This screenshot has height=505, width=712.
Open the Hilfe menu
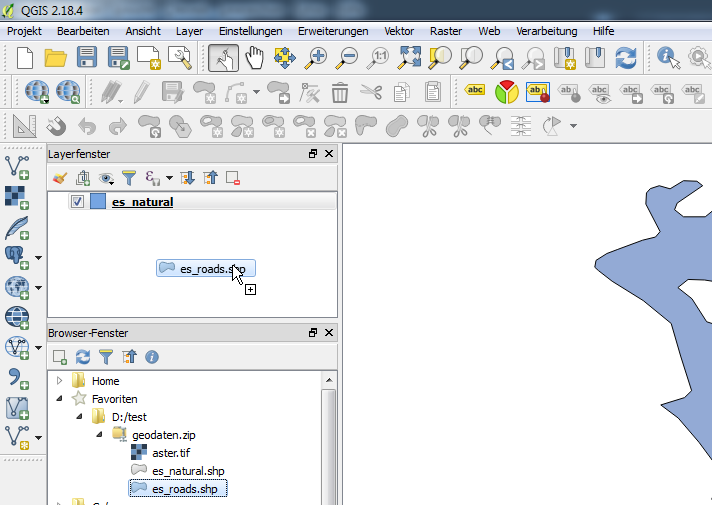click(x=603, y=31)
